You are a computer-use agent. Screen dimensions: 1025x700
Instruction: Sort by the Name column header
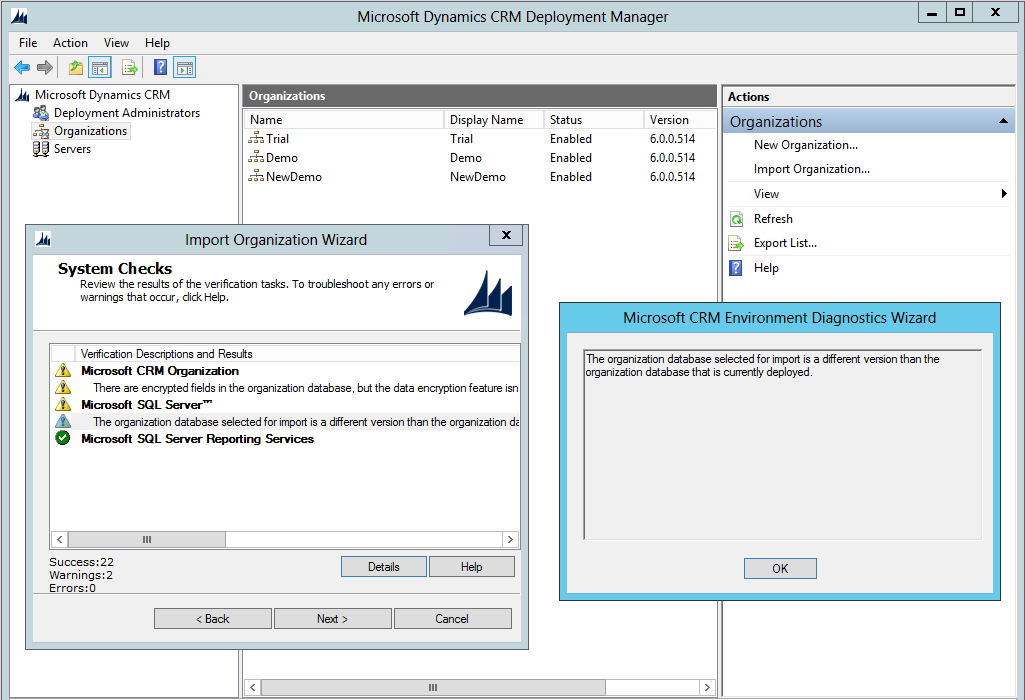click(344, 120)
